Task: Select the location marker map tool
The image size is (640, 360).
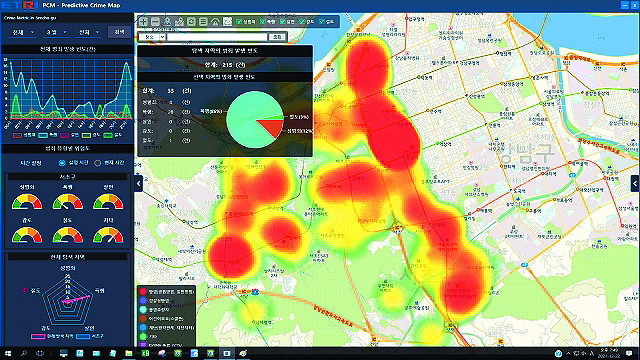Action: pos(179,22)
